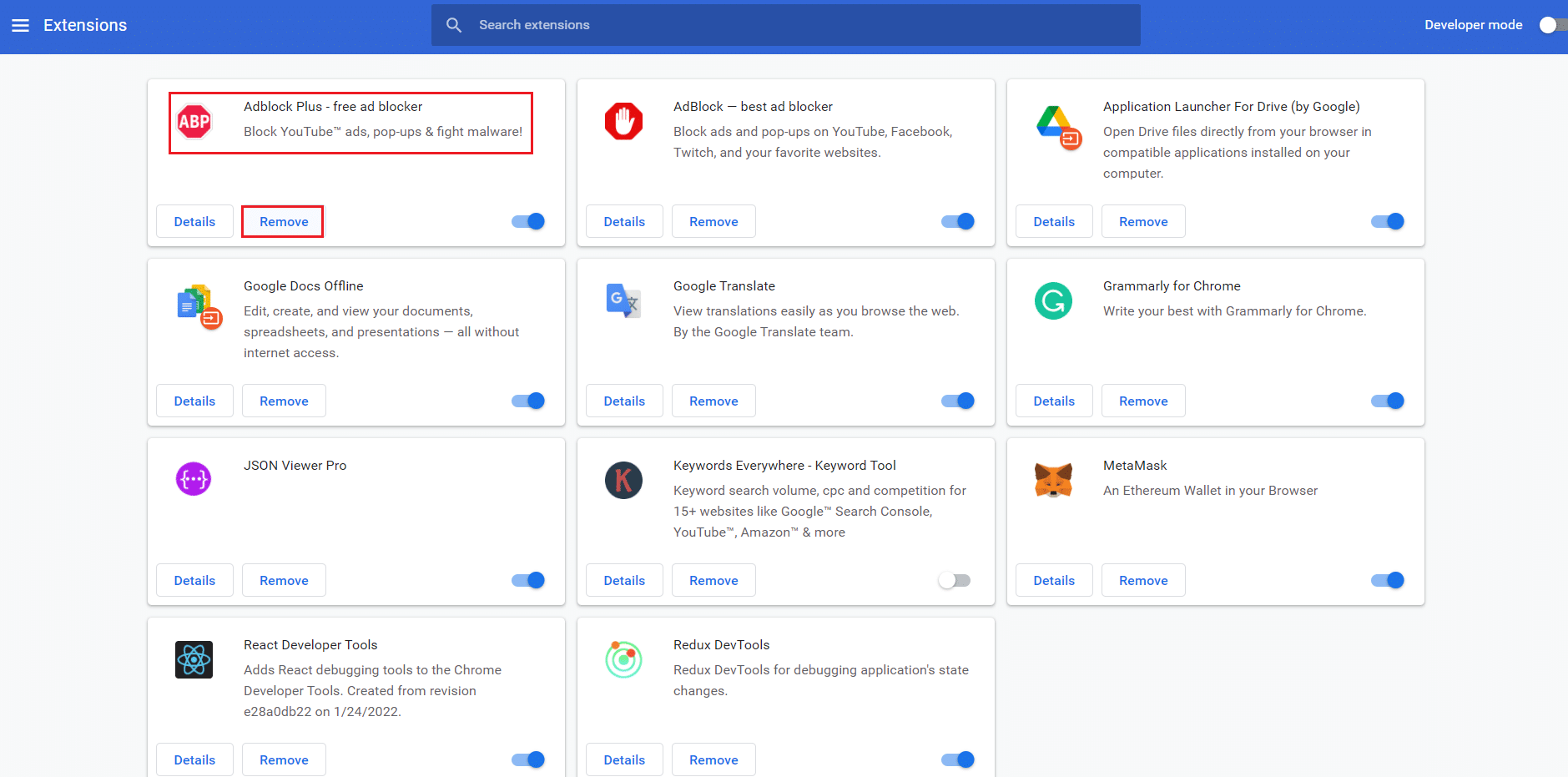The height and width of the screenshot is (777, 1568).
Task: Remove Grammarly for Chrome
Action: (1143, 401)
